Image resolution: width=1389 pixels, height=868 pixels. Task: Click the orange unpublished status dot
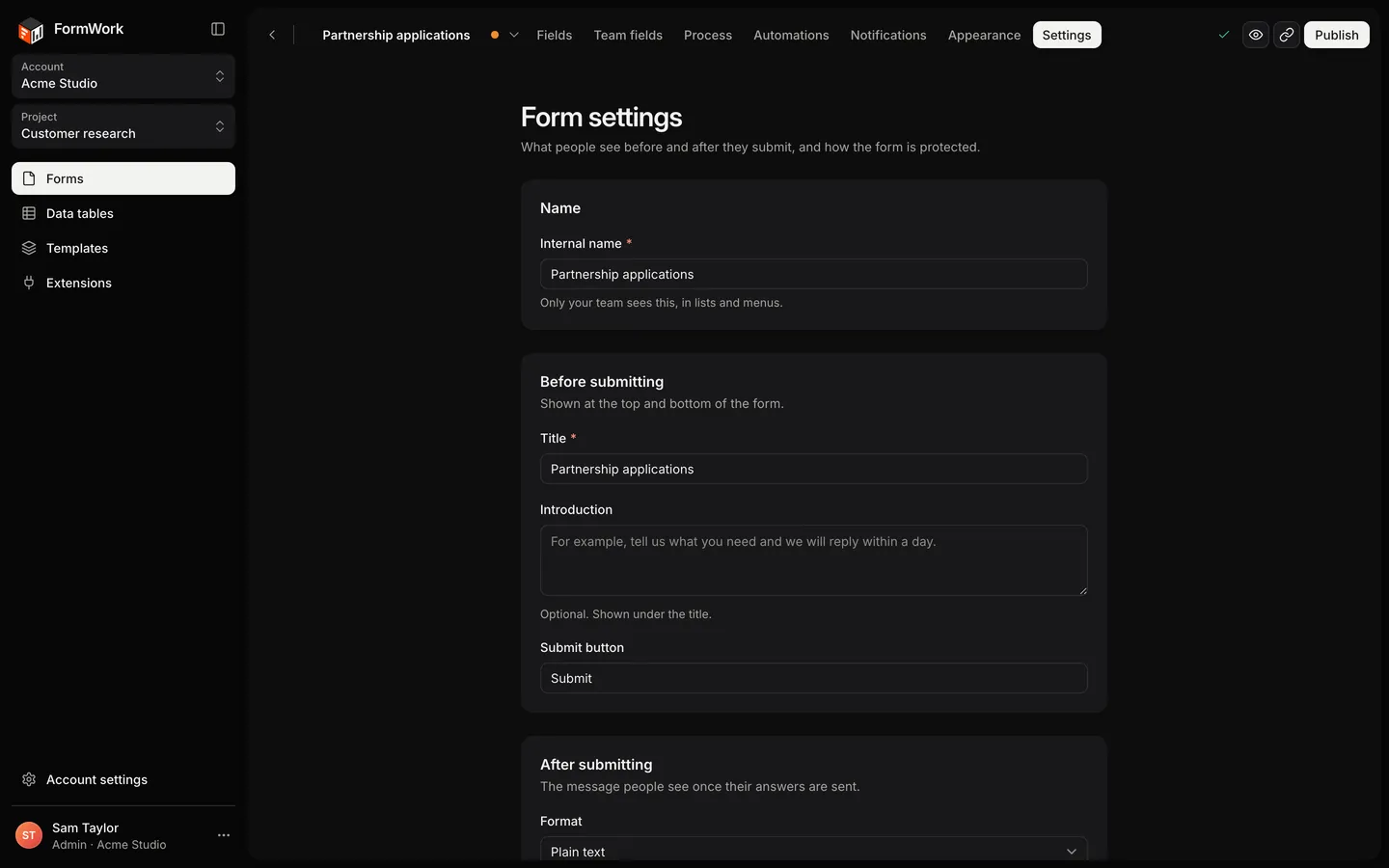[x=495, y=35]
